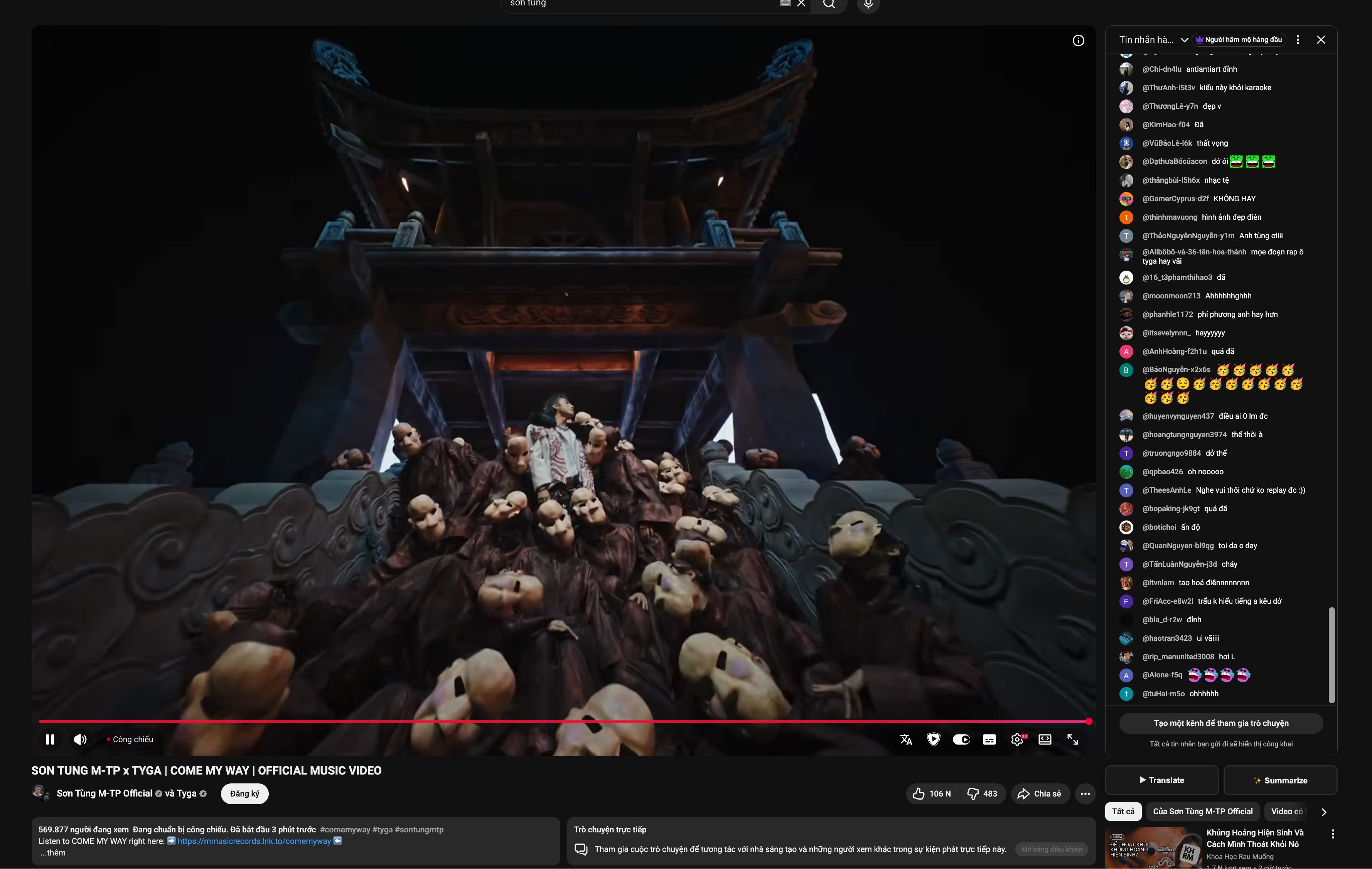Click the avatar of @thinhmavuong in chat

[1126, 217]
